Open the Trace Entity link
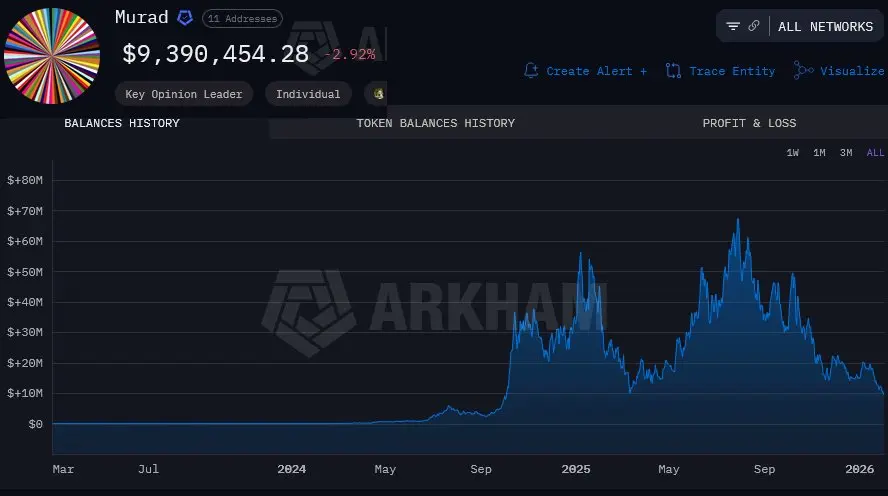Image resolution: width=888 pixels, height=496 pixels. 732,71
